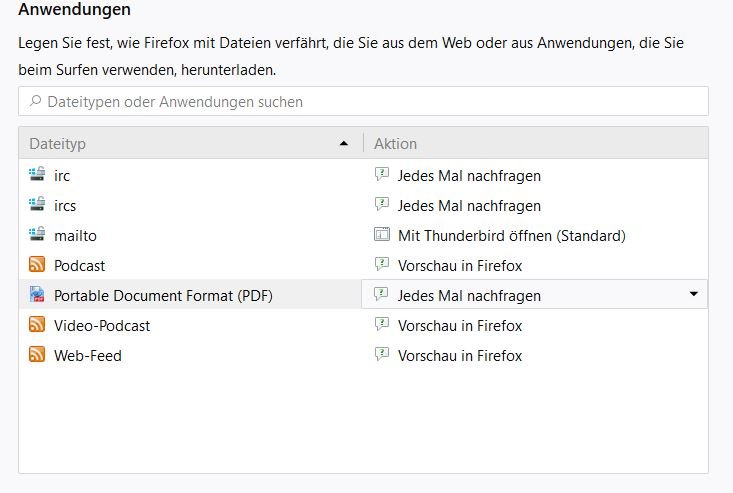The width and height of the screenshot is (733, 493).
Task: Toggle the Dateityp sort arrow
Action: pyautogui.click(x=344, y=144)
